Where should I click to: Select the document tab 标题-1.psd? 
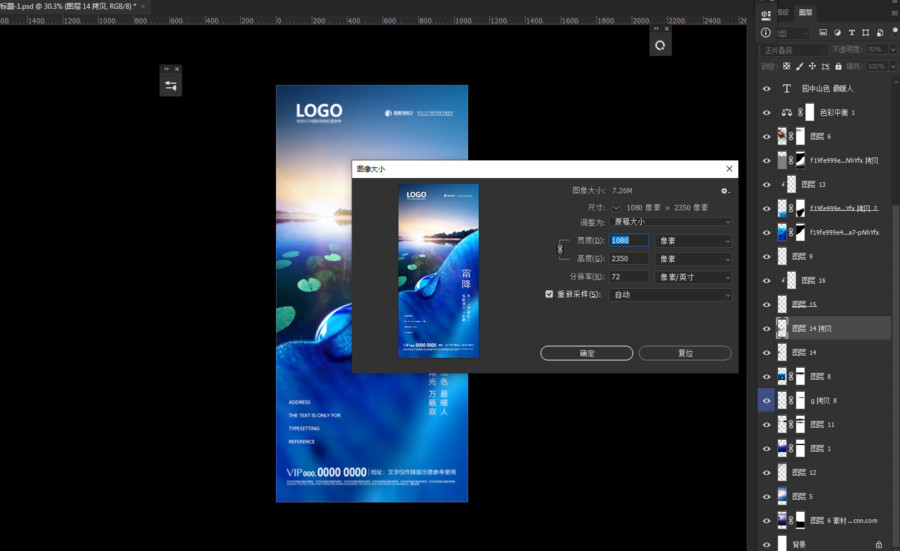click(68, 6)
